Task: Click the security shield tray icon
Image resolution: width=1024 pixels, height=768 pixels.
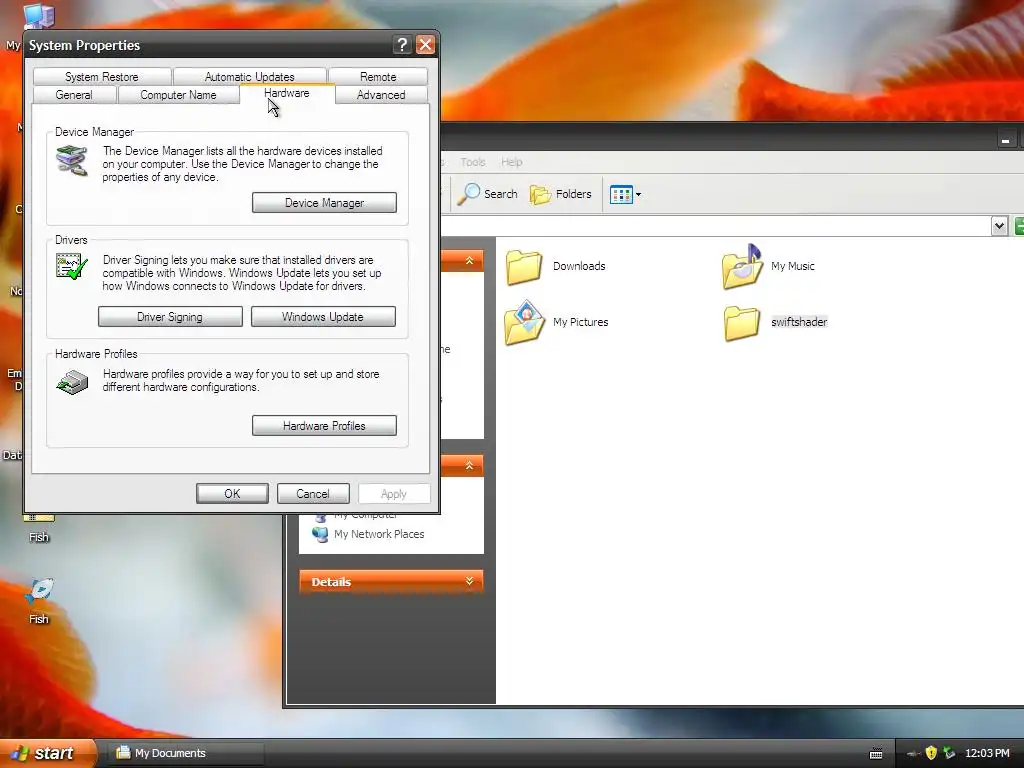Action: (x=931, y=753)
